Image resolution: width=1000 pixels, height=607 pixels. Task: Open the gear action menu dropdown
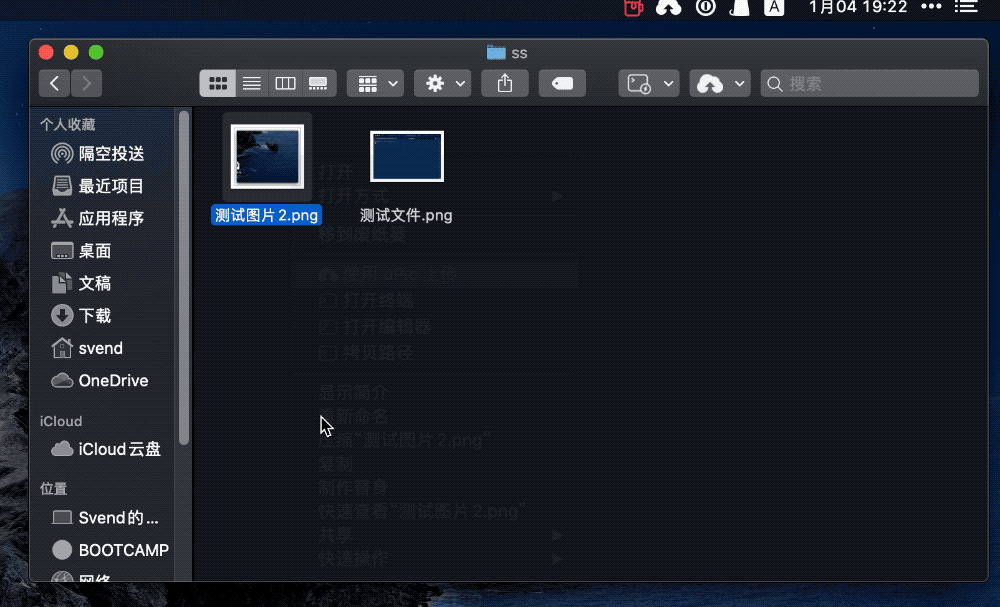coord(443,84)
